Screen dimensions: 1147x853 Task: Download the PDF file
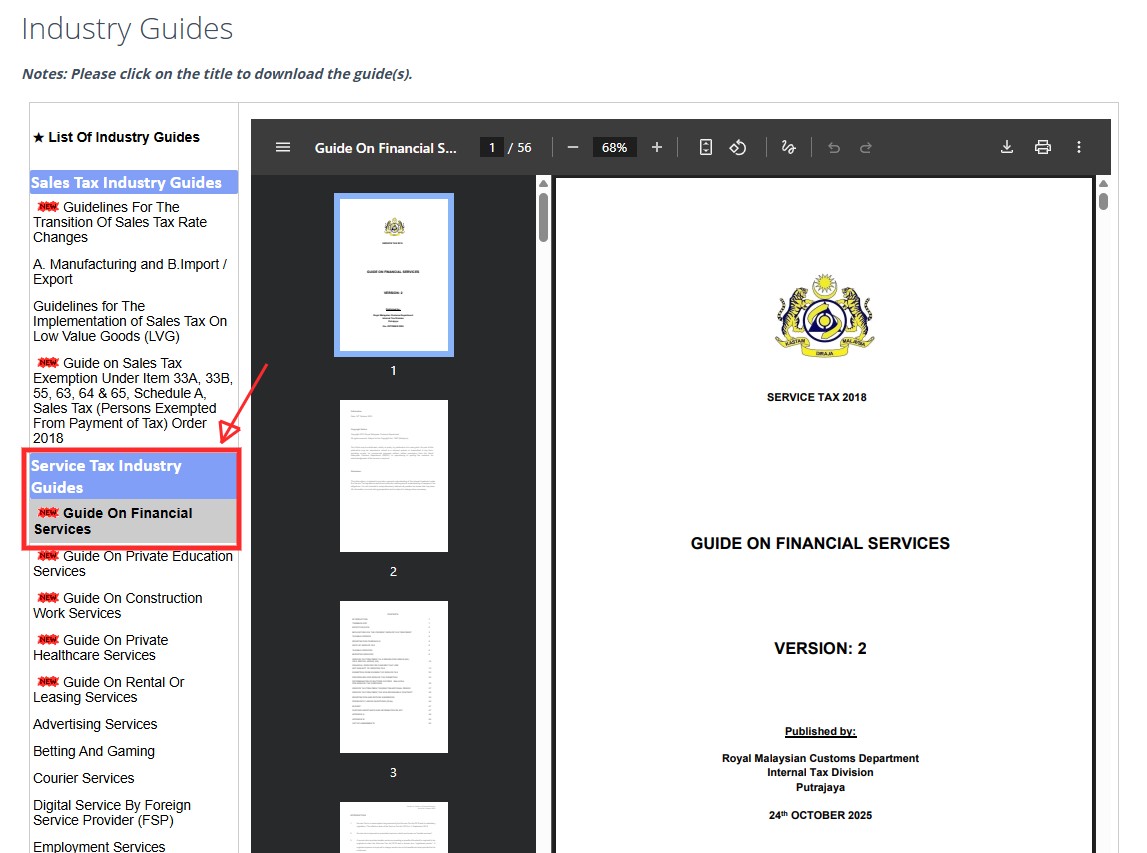[x=1007, y=147]
